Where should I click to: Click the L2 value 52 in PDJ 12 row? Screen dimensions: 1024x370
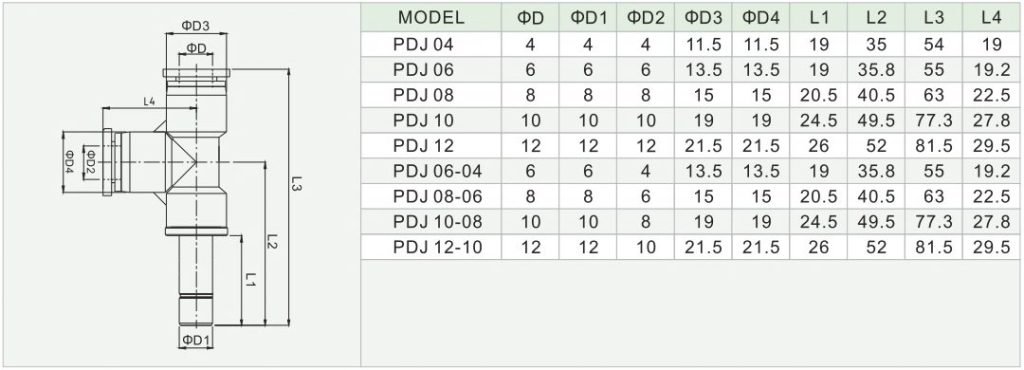click(876, 146)
